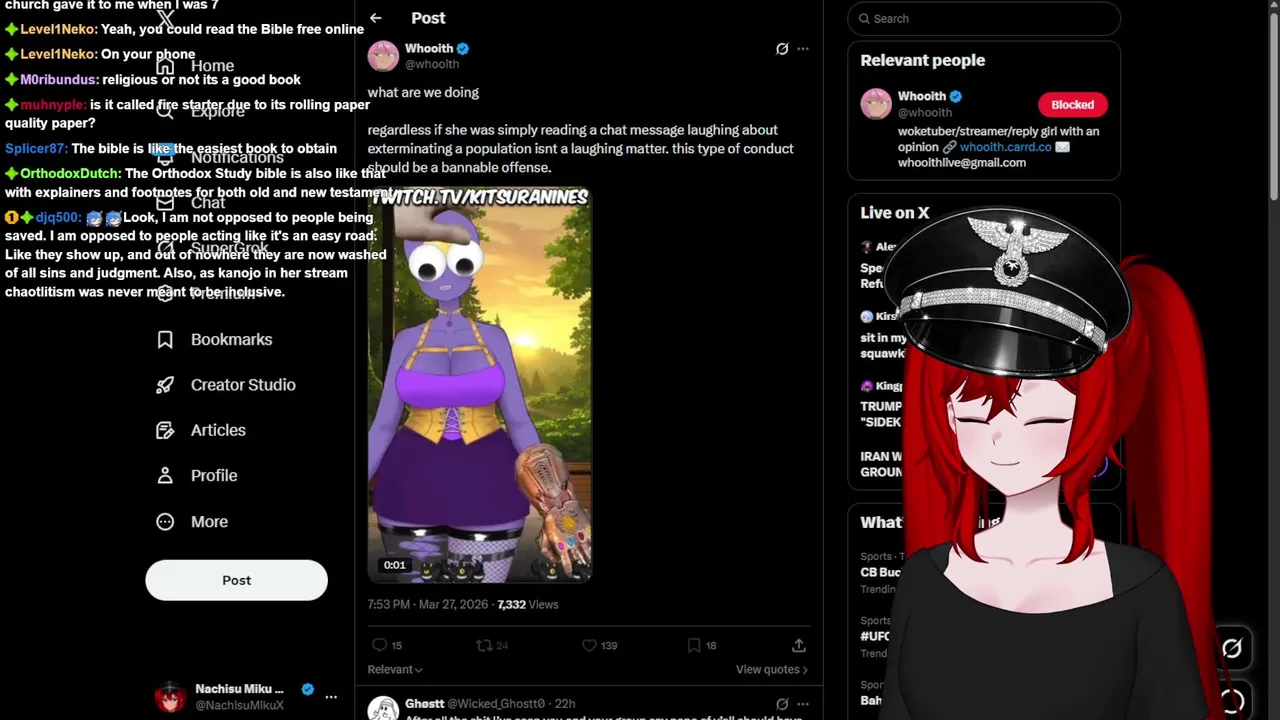Expand the More menu in sidebar

[192, 522]
